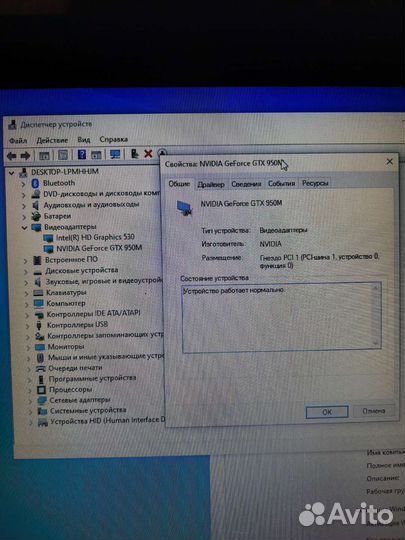Screen dimensions: 405x540
Task: Expand the Bluetooth category
Action: [x=23, y=184]
